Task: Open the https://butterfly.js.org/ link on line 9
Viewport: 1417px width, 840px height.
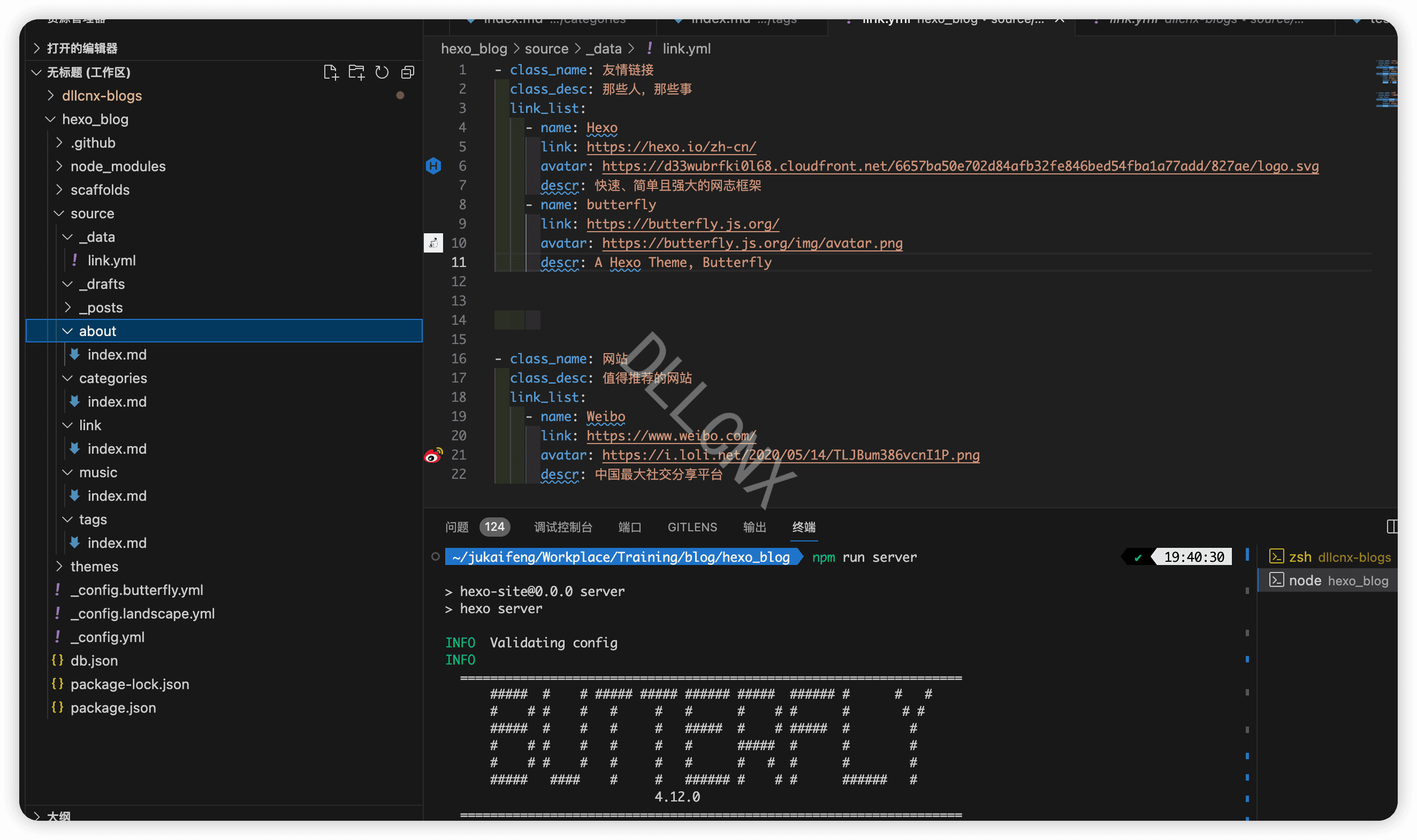Action: pyautogui.click(x=683, y=224)
